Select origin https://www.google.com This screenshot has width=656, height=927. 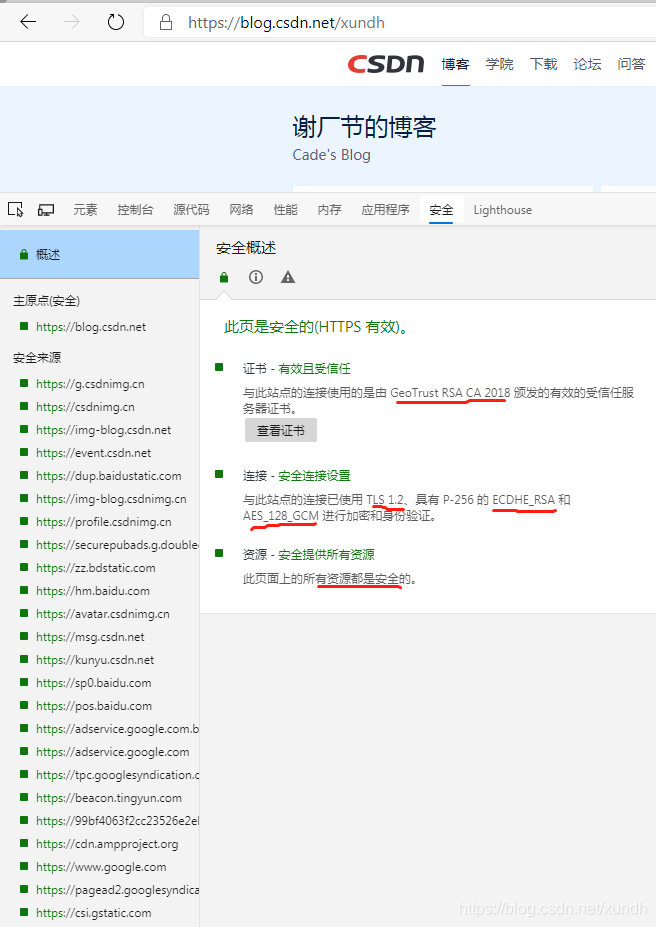[101, 867]
